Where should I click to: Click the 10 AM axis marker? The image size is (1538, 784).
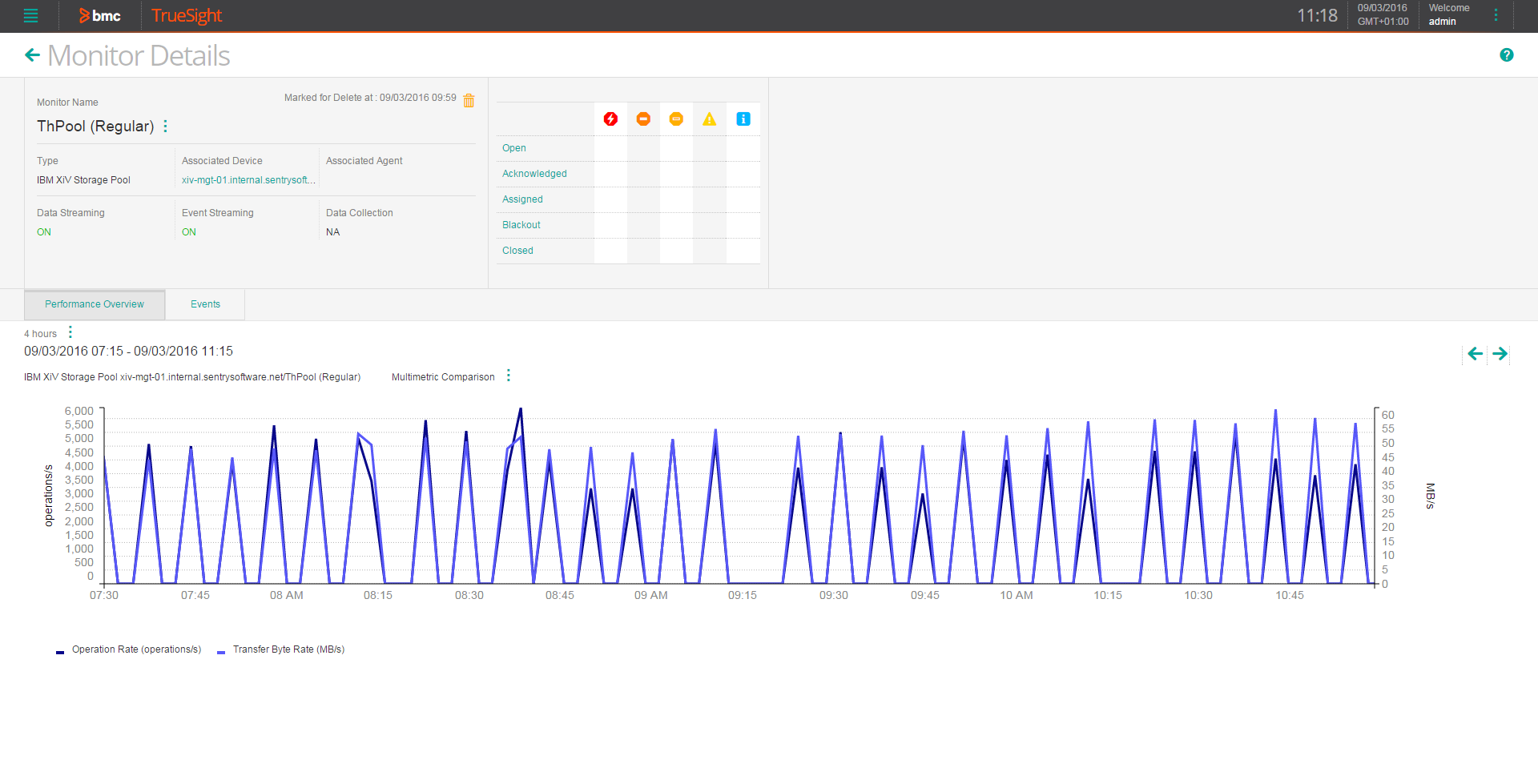pyautogui.click(x=1016, y=595)
